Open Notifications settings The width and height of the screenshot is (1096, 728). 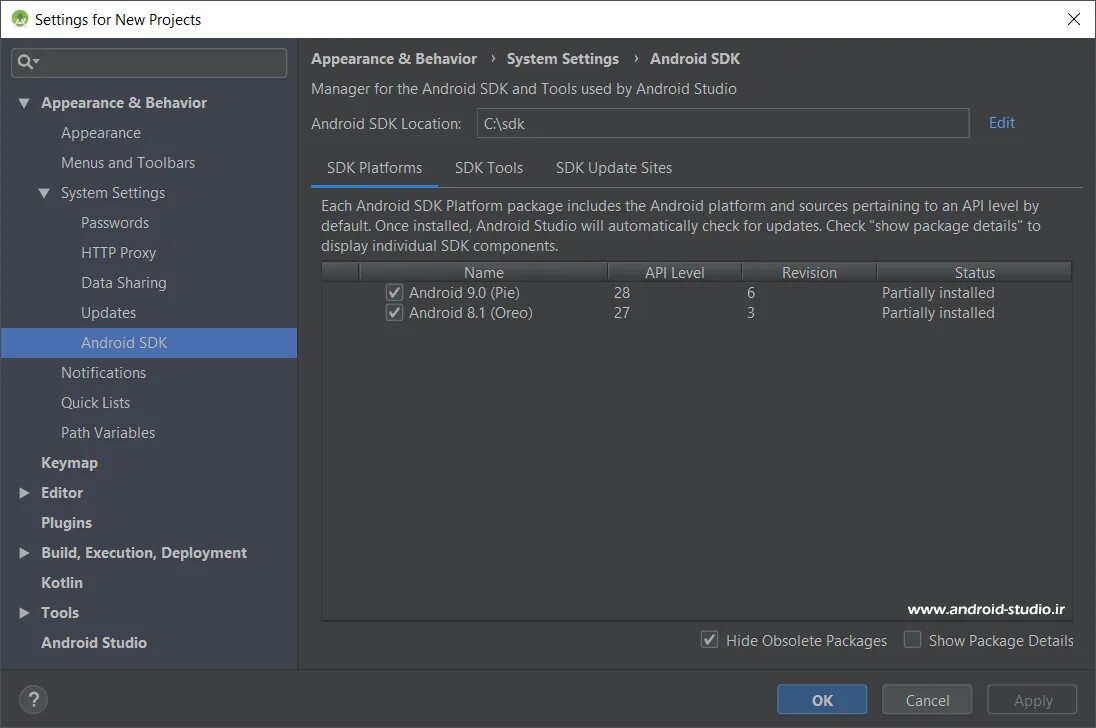(103, 373)
